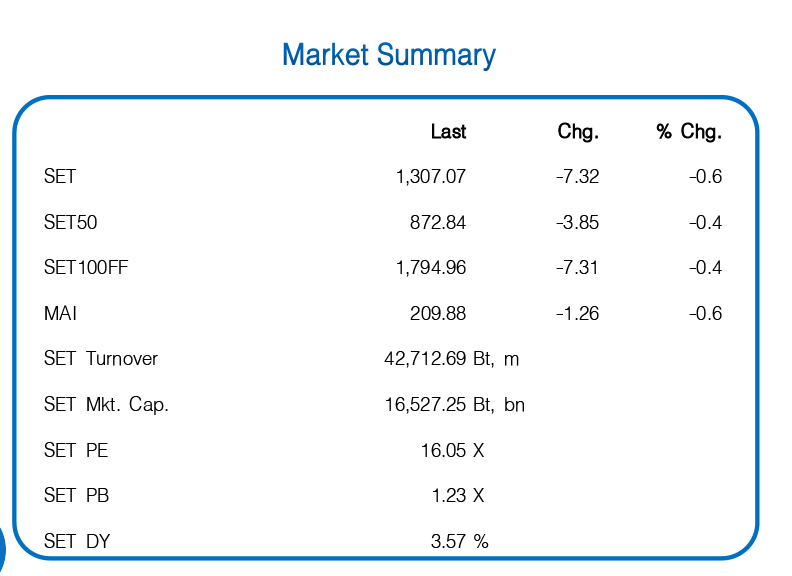Select the SET100FF row label
Viewport: 792px width, 576px height.
(87, 268)
